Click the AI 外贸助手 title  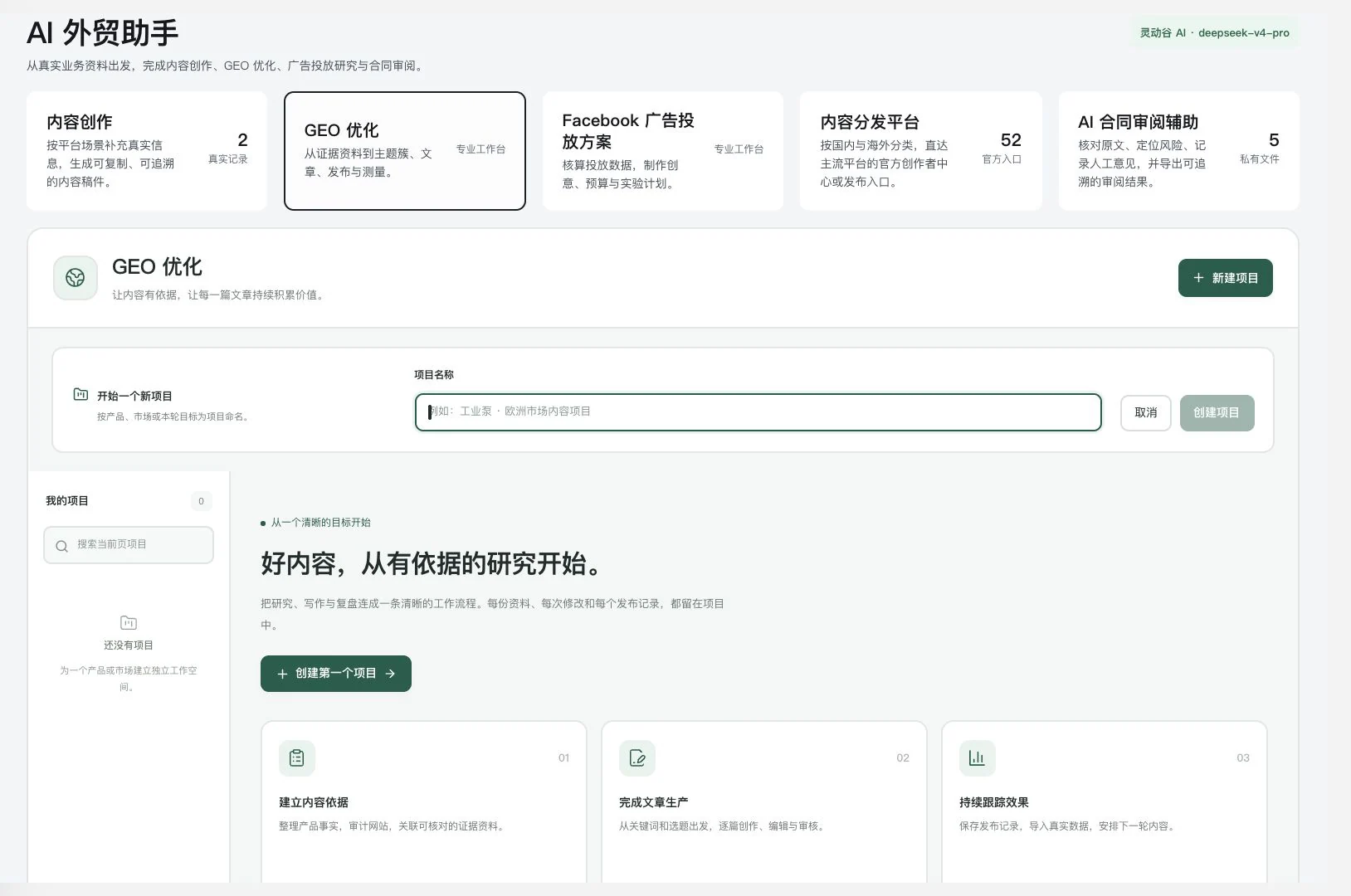[x=103, y=32]
